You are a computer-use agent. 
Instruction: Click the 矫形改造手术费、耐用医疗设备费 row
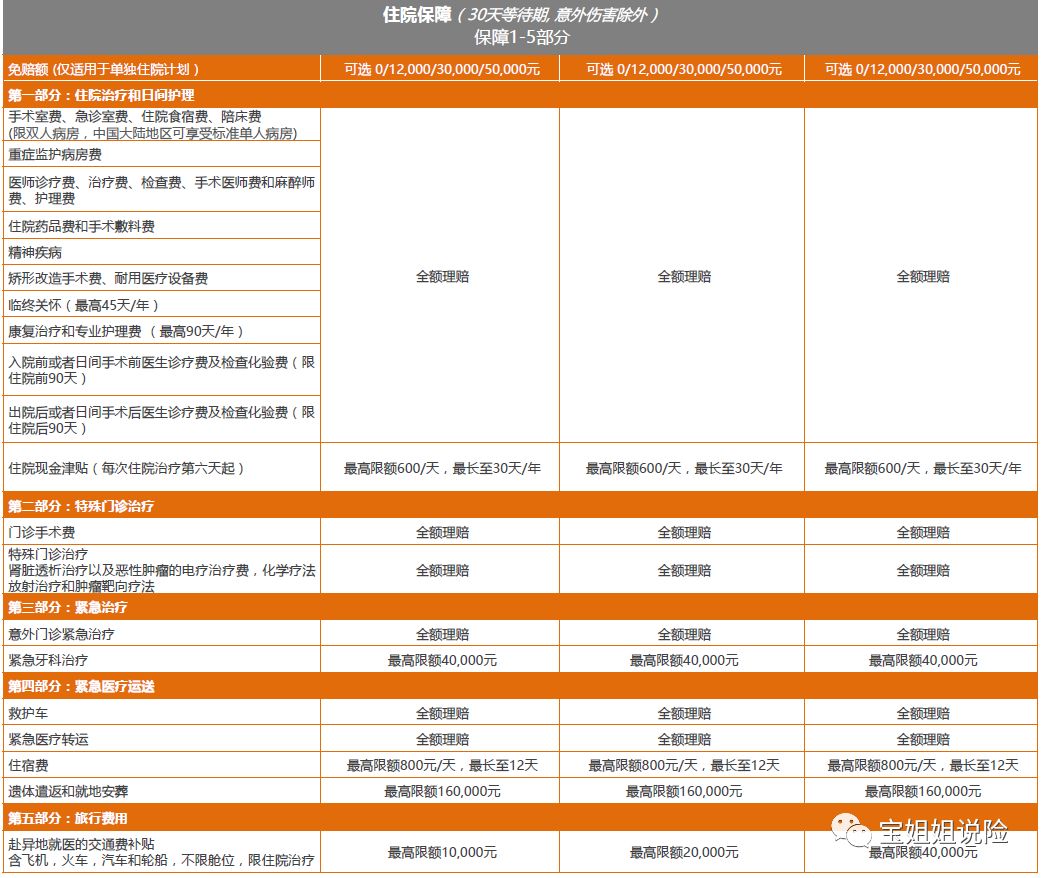click(x=161, y=278)
